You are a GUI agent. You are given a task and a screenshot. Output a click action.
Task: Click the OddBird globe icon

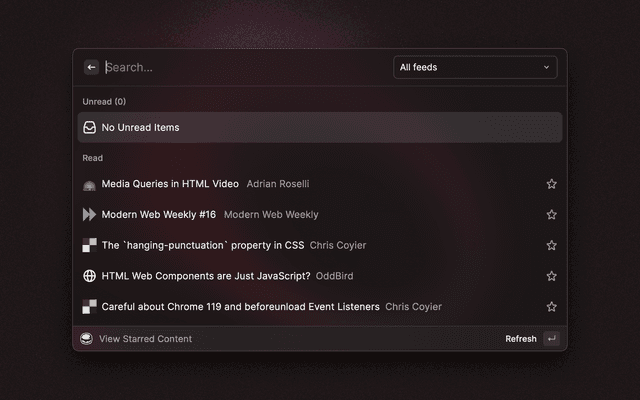coord(89,276)
